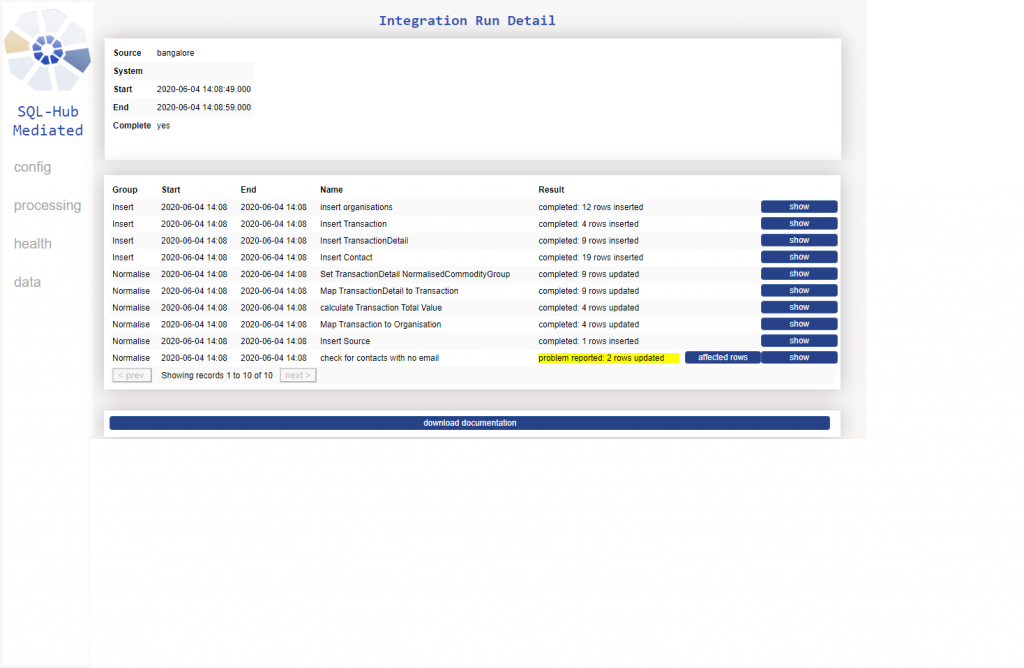Show details for Insert Contact row
The image size is (1024, 668).
coord(799,257)
